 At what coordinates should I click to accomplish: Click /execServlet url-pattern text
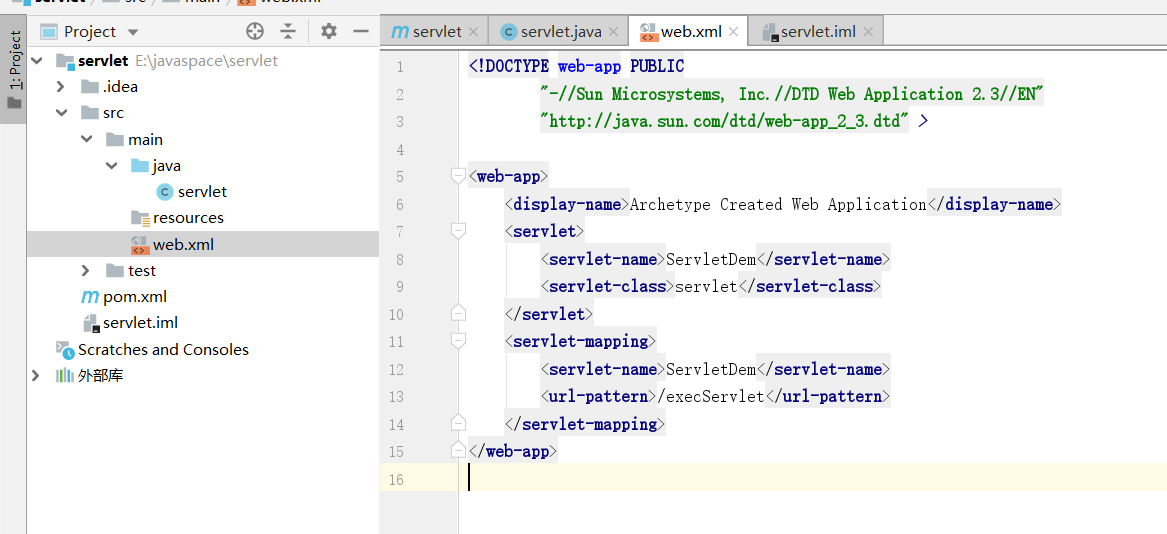pos(711,397)
